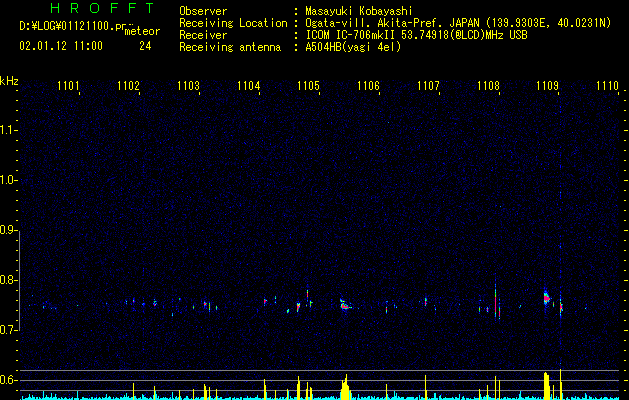The image size is (629, 400).
Task: Click the 1110 time axis marker
Action: coord(608,85)
